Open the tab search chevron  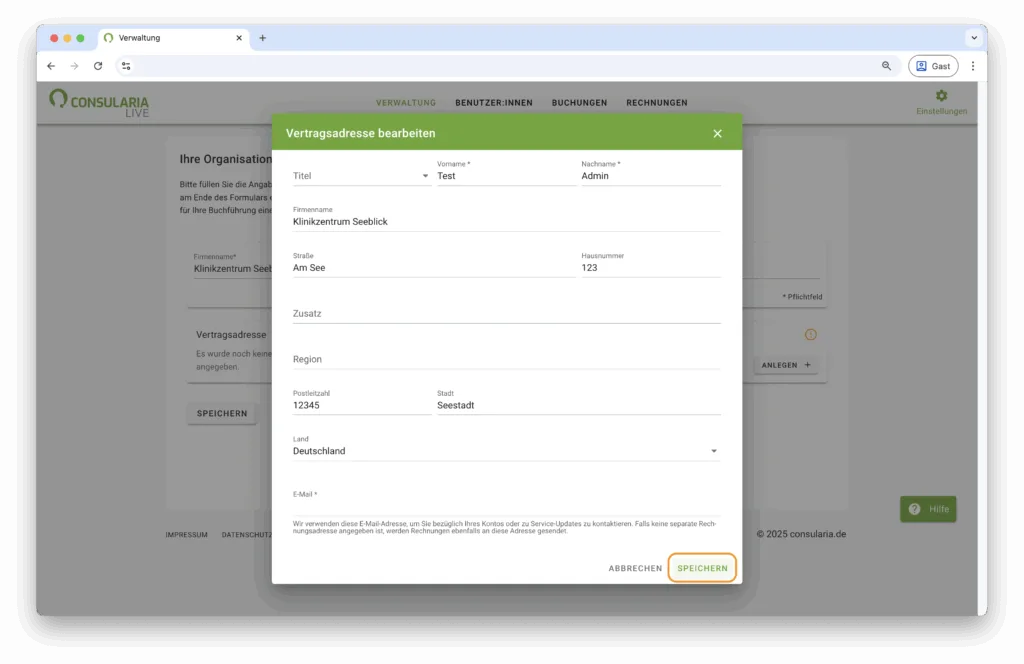coord(973,38)
